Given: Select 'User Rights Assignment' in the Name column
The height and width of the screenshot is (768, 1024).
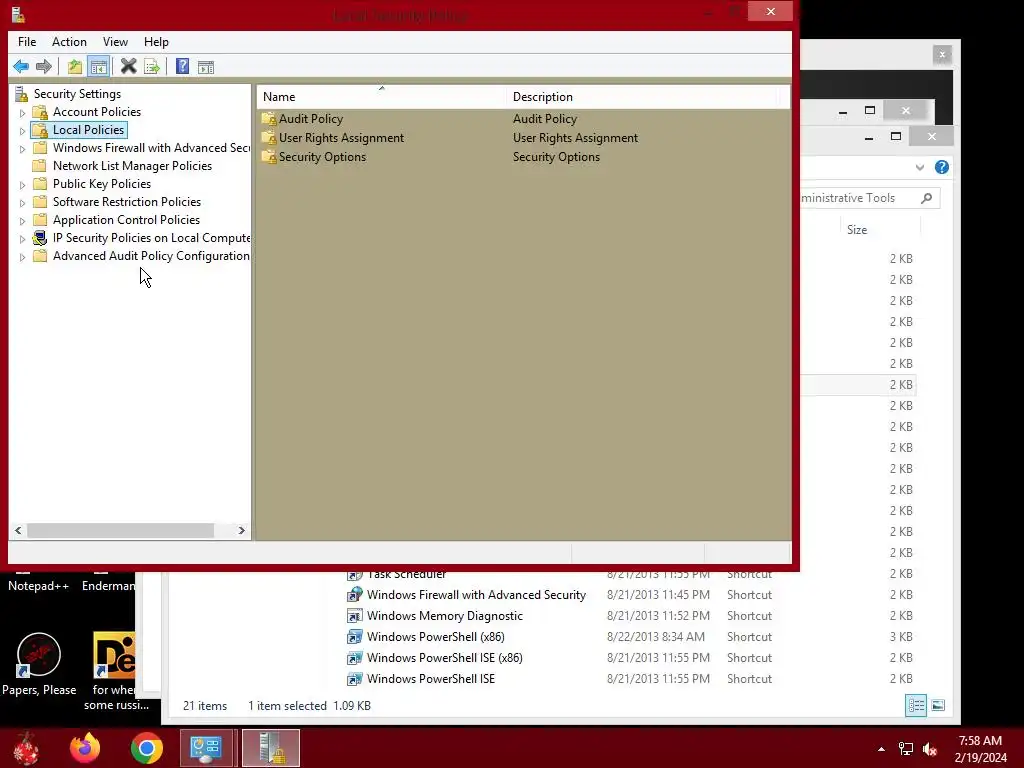Looking at the screenshot, I should [x=341, y=138].
